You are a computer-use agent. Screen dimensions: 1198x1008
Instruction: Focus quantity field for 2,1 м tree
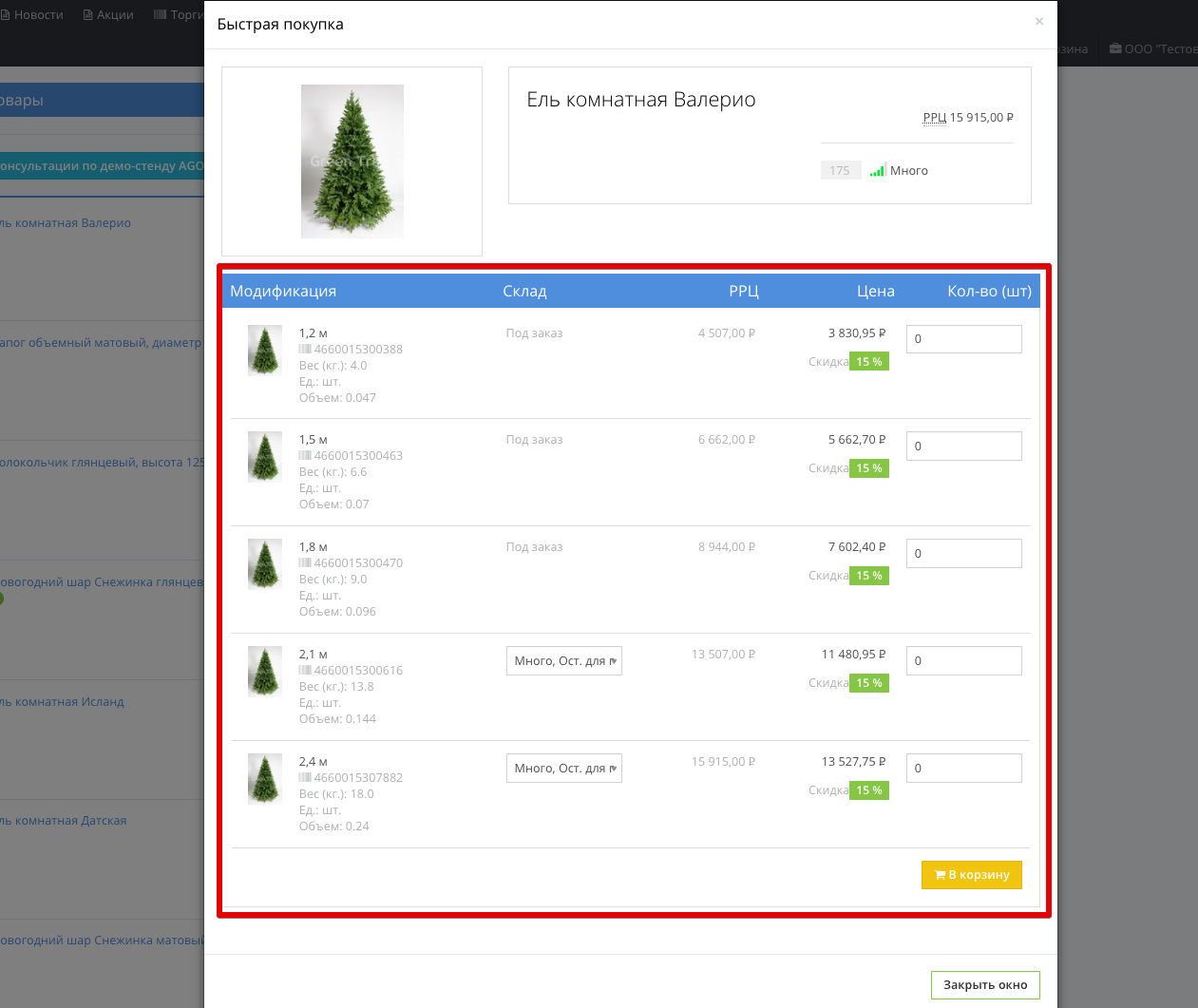(x=963, y=661)
